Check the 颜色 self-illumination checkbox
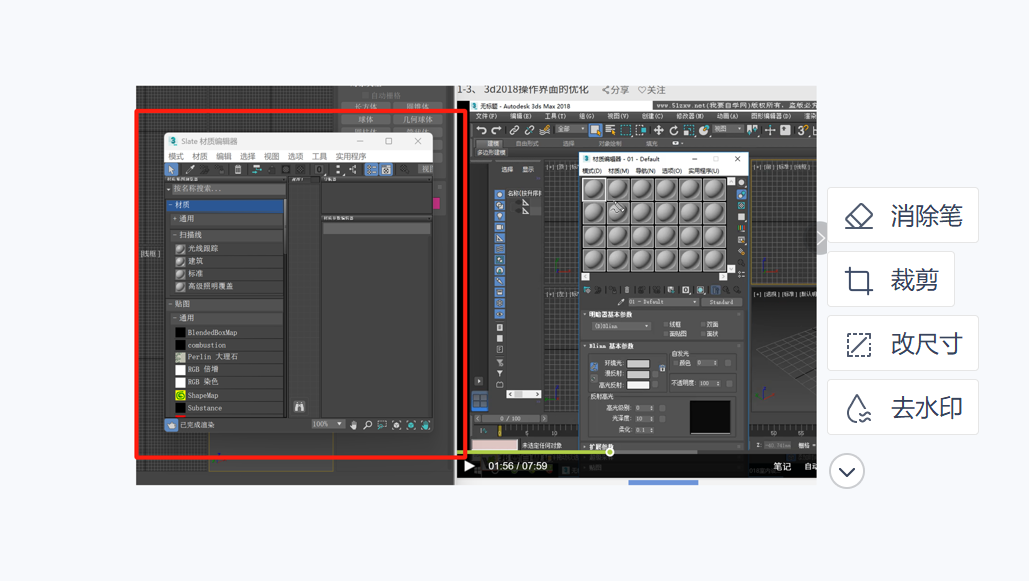The image size is (1029, 581). (x=675, y=363)
